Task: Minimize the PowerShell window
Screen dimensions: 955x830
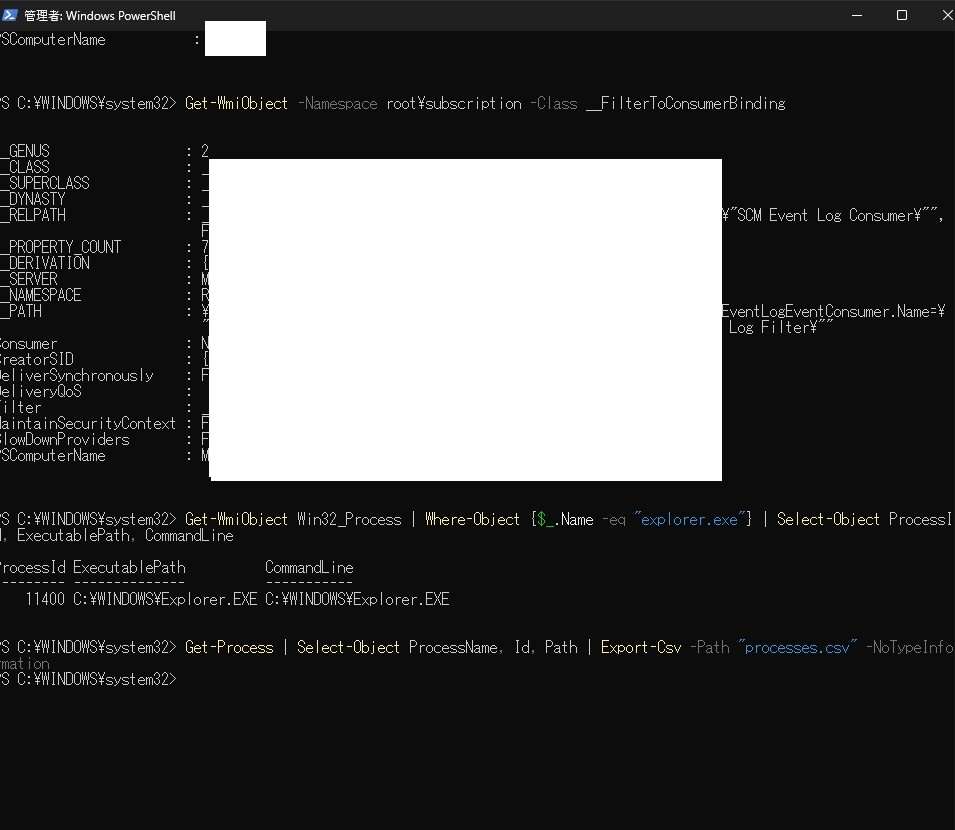Action: pyautogui.click(x=859, y=15)
